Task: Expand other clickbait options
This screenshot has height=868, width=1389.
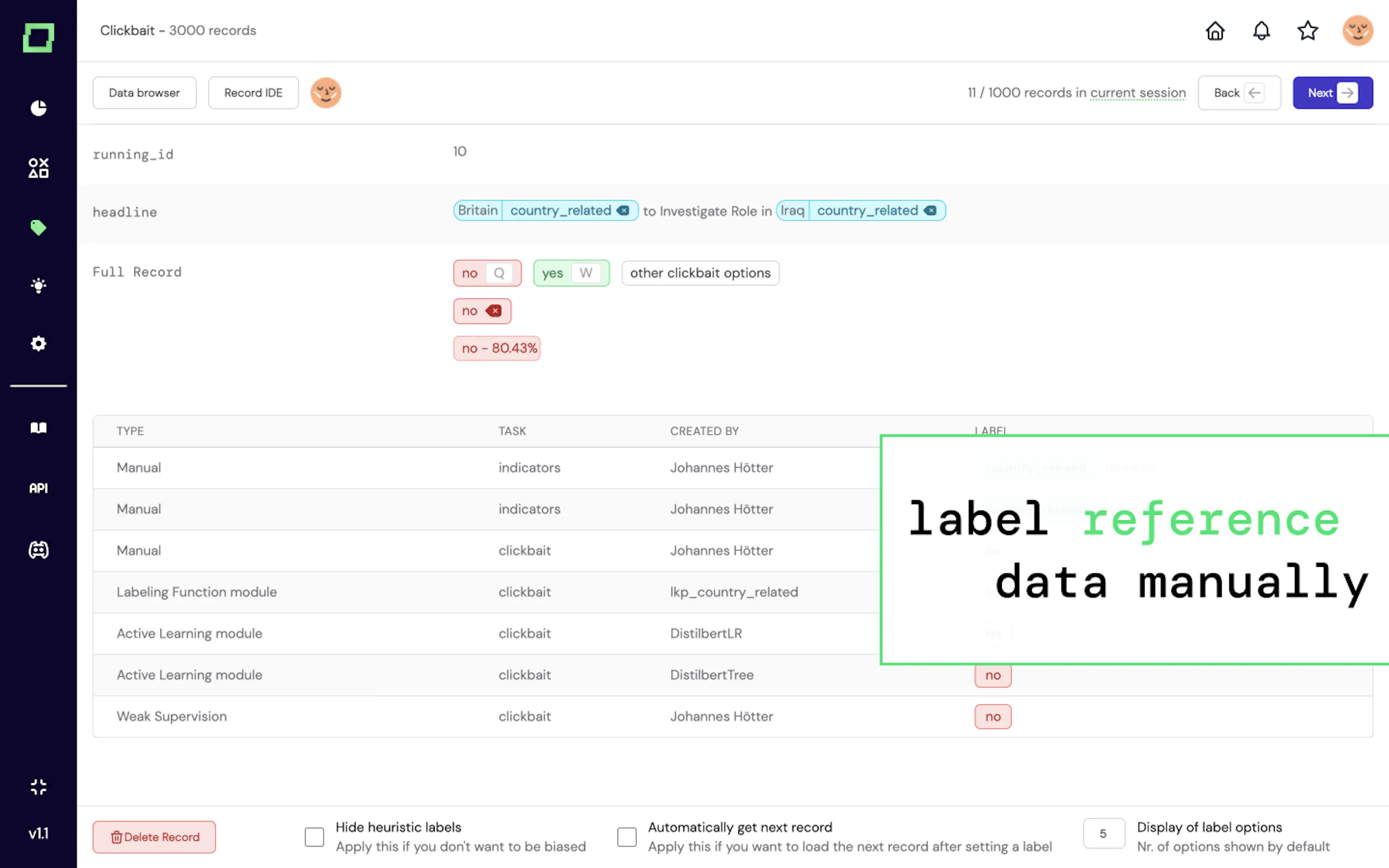Action: (700, 273)
